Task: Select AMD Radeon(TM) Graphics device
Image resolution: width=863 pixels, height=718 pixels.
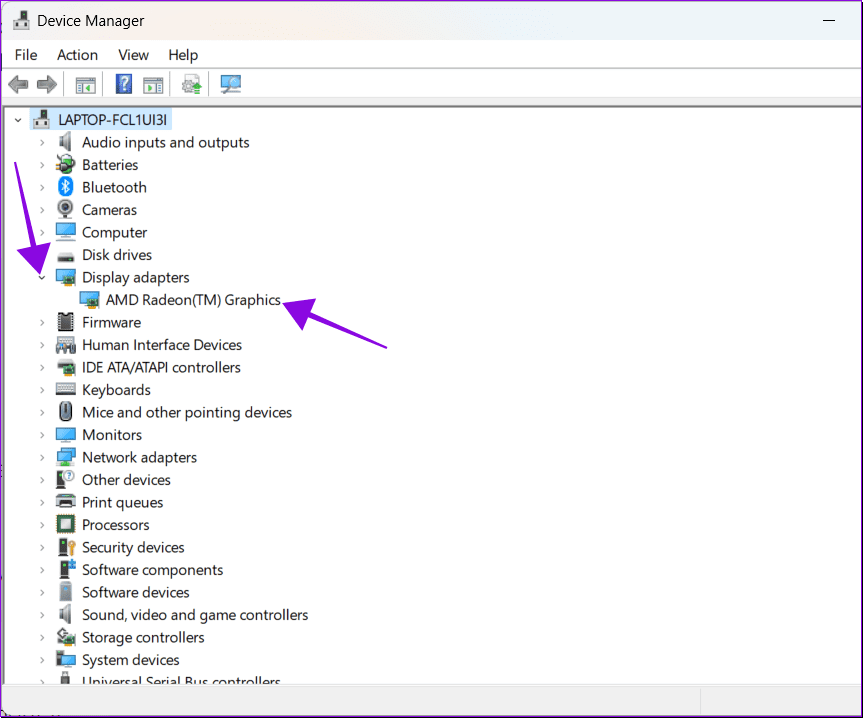Action: [x=193, y=300]
